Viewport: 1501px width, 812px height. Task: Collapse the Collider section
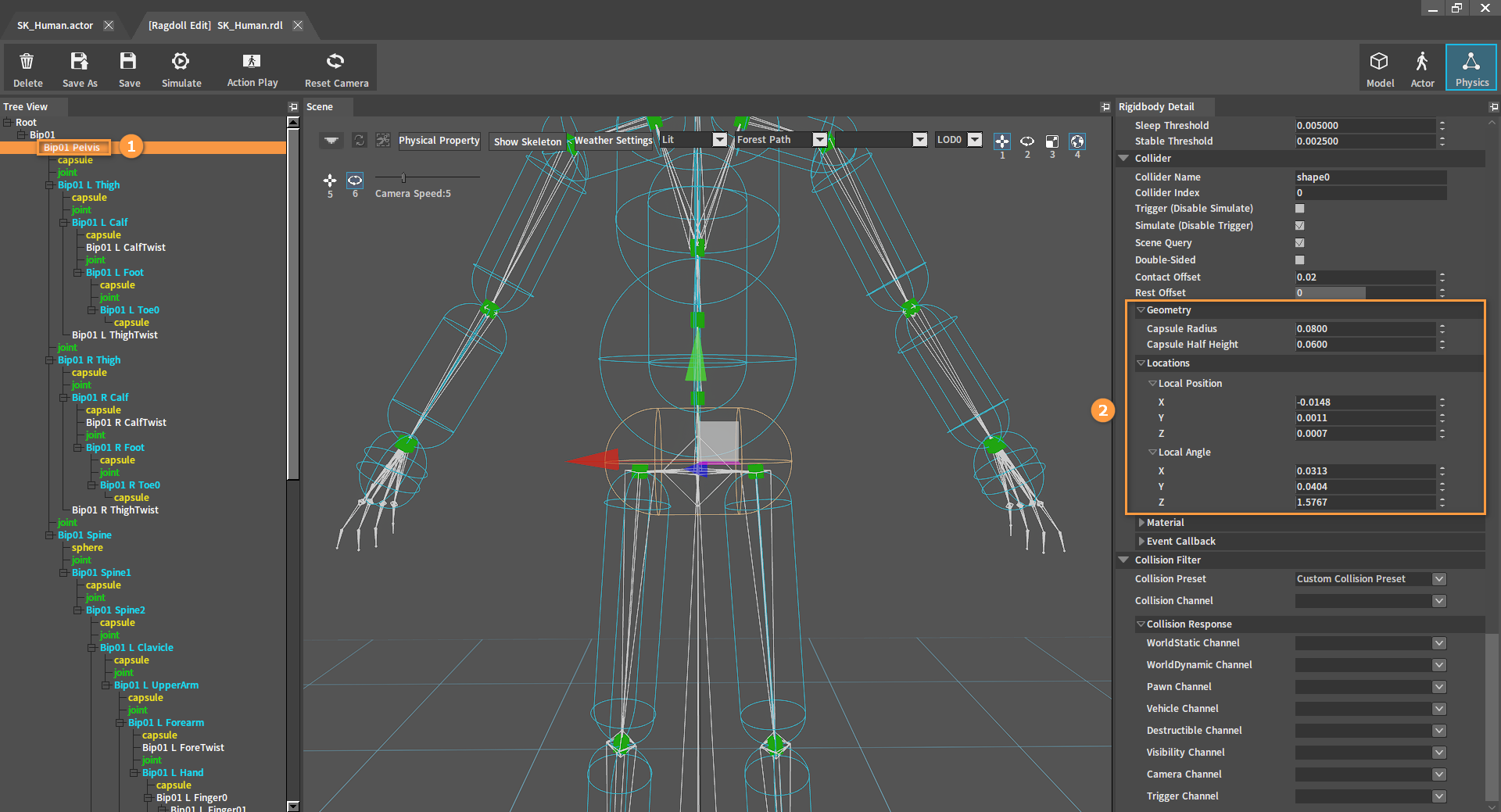pos(1123,159)
